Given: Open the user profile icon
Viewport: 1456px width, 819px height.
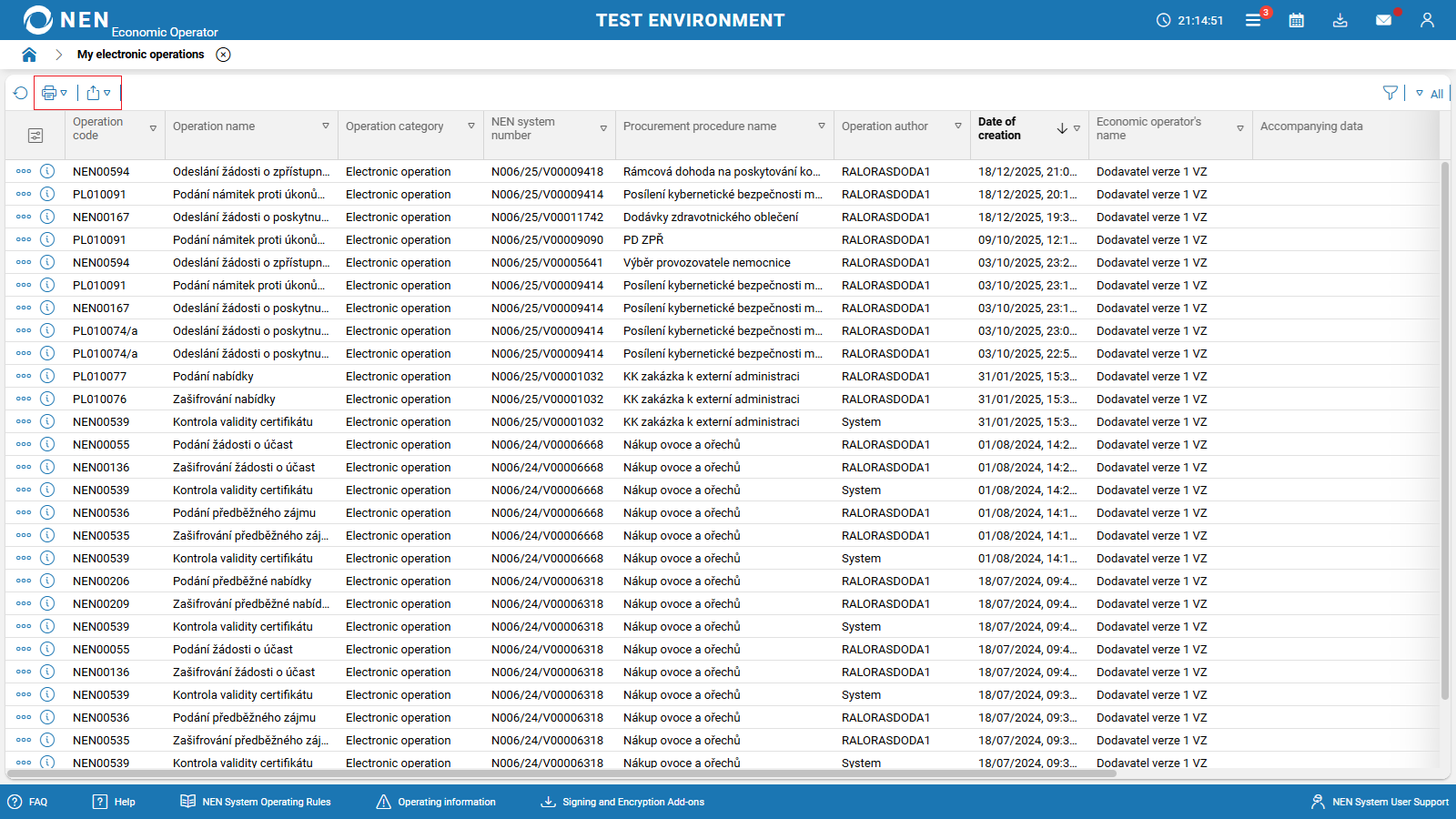Looking at the screenshot, I should pos(1427,20).
